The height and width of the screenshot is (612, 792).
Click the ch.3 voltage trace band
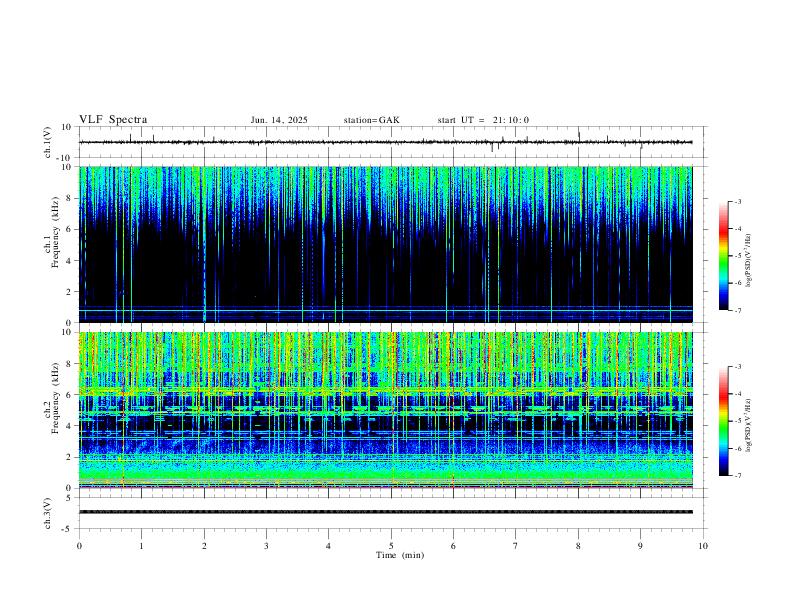pyautogui.click(x=385, y=512)
